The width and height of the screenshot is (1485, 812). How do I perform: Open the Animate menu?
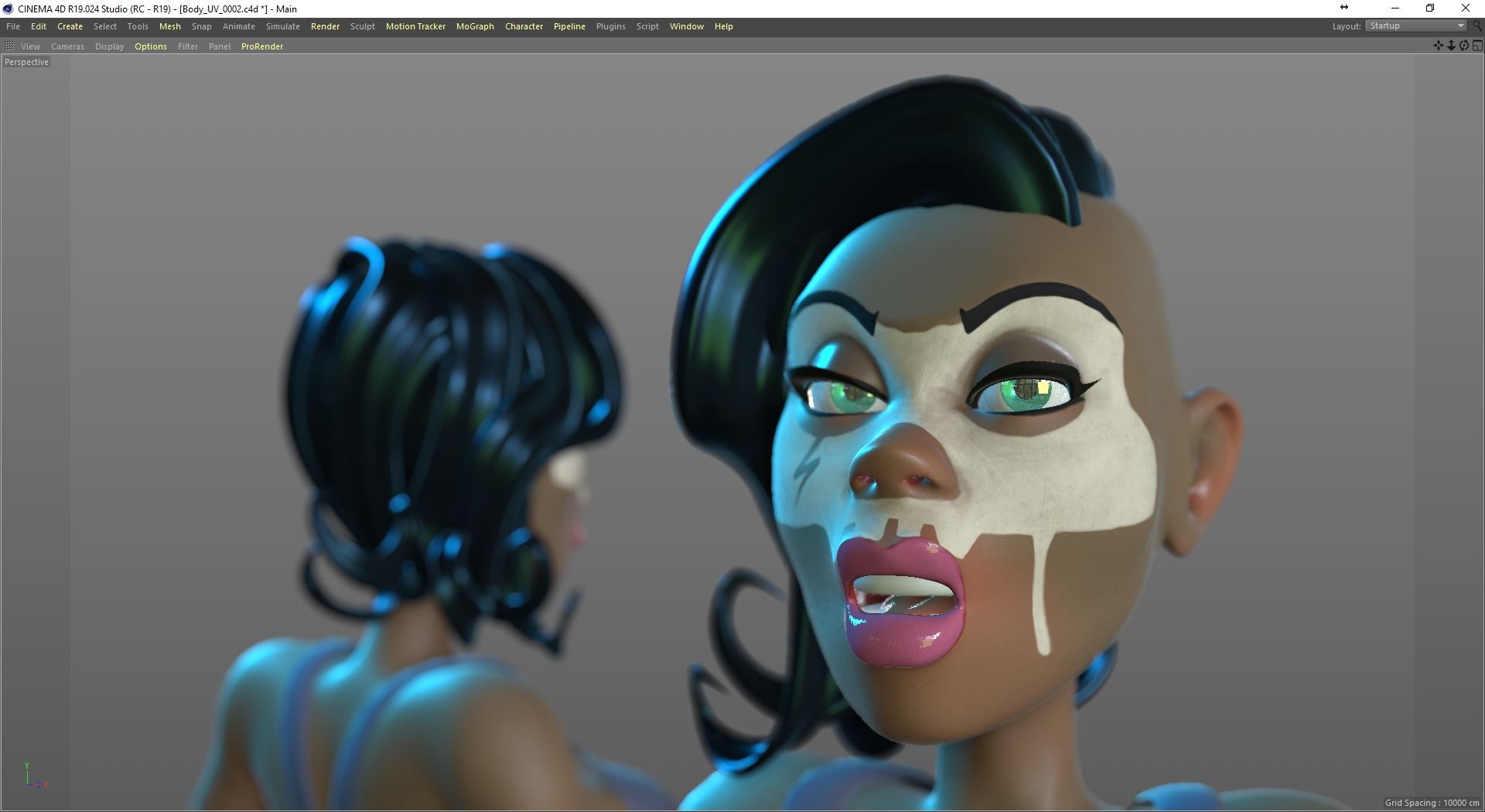[239, 26]
